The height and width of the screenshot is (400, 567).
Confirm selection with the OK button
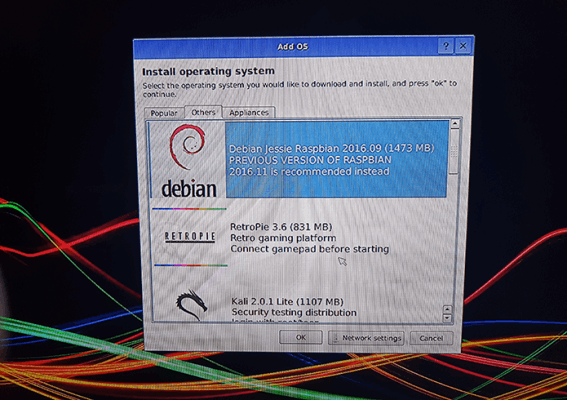301,337
